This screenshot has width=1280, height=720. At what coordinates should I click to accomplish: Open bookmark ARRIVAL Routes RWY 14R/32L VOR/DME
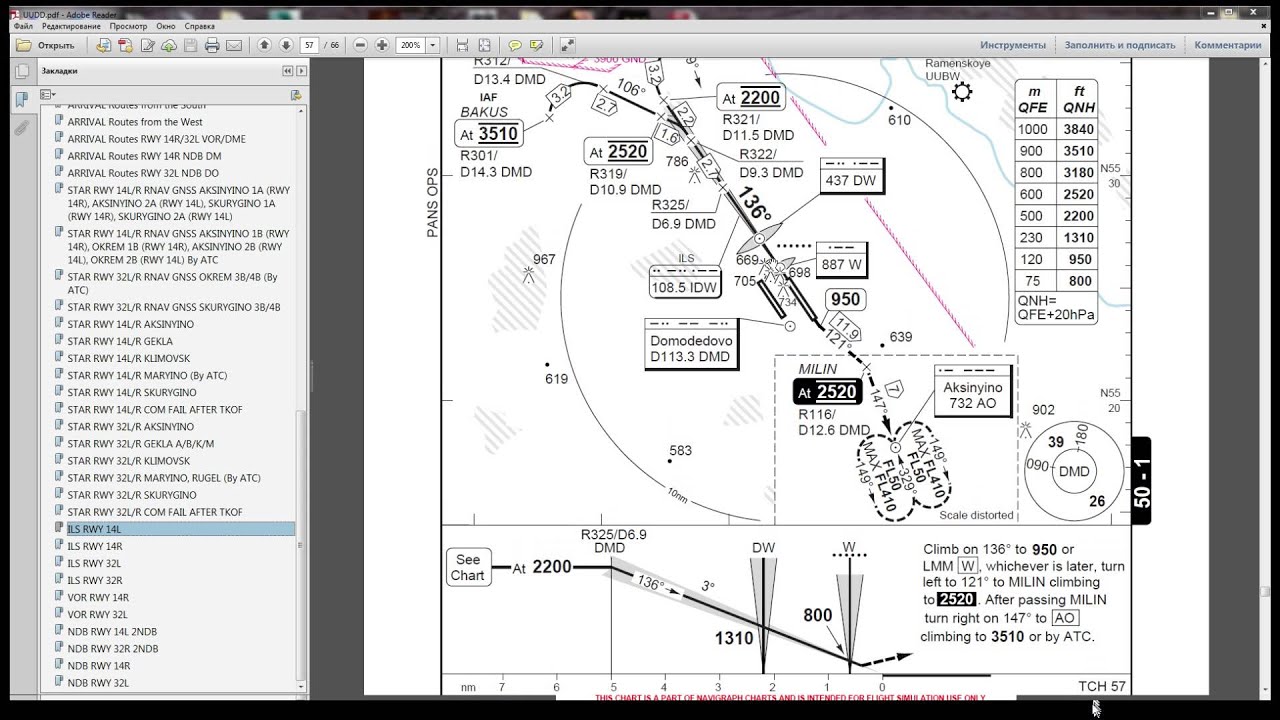pos(157,139)
